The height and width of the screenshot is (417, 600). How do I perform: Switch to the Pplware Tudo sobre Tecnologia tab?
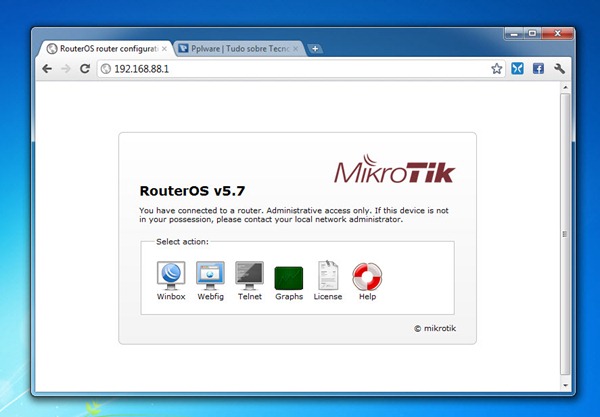[x=239, y=49]
